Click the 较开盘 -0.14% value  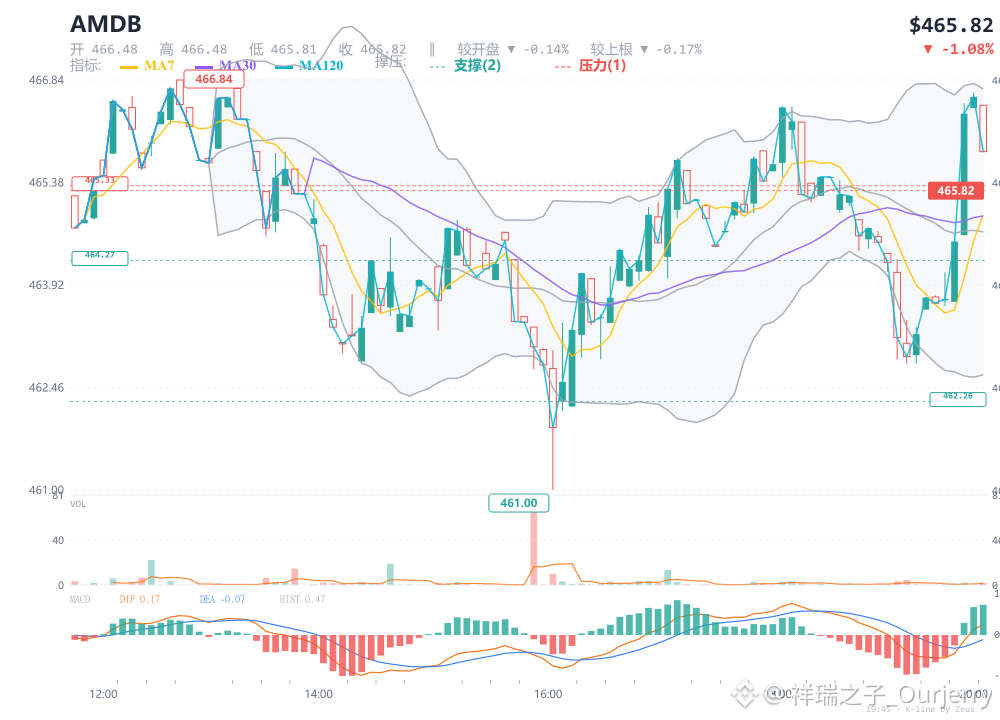click(x=513, y=49)
